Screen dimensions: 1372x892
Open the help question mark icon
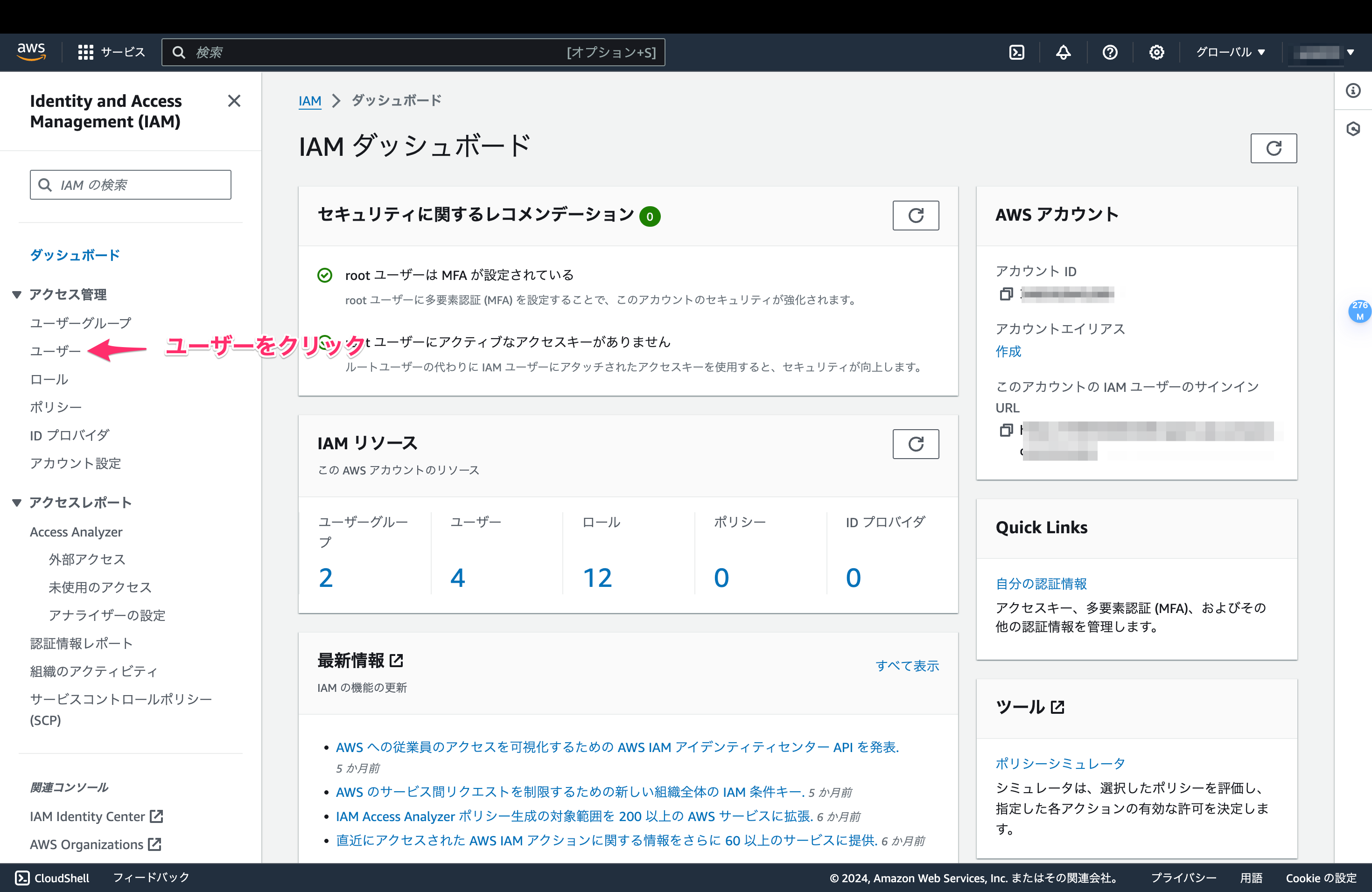point(1110,52)
